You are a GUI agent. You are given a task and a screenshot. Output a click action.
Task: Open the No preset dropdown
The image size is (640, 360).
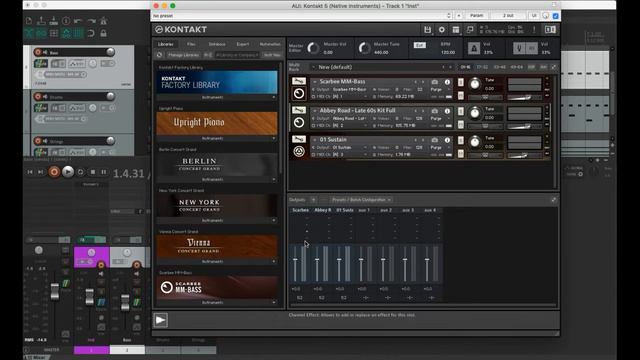pyautogui.click(x=301, y=16)
